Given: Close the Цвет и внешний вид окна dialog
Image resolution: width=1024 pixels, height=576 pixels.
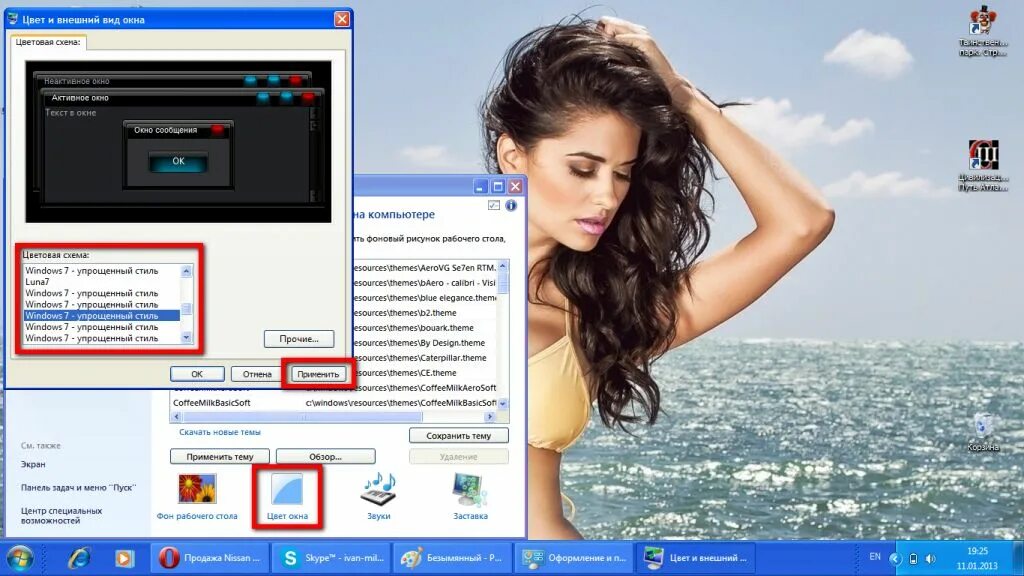Looking at the screenshot, I should [342, 19].
